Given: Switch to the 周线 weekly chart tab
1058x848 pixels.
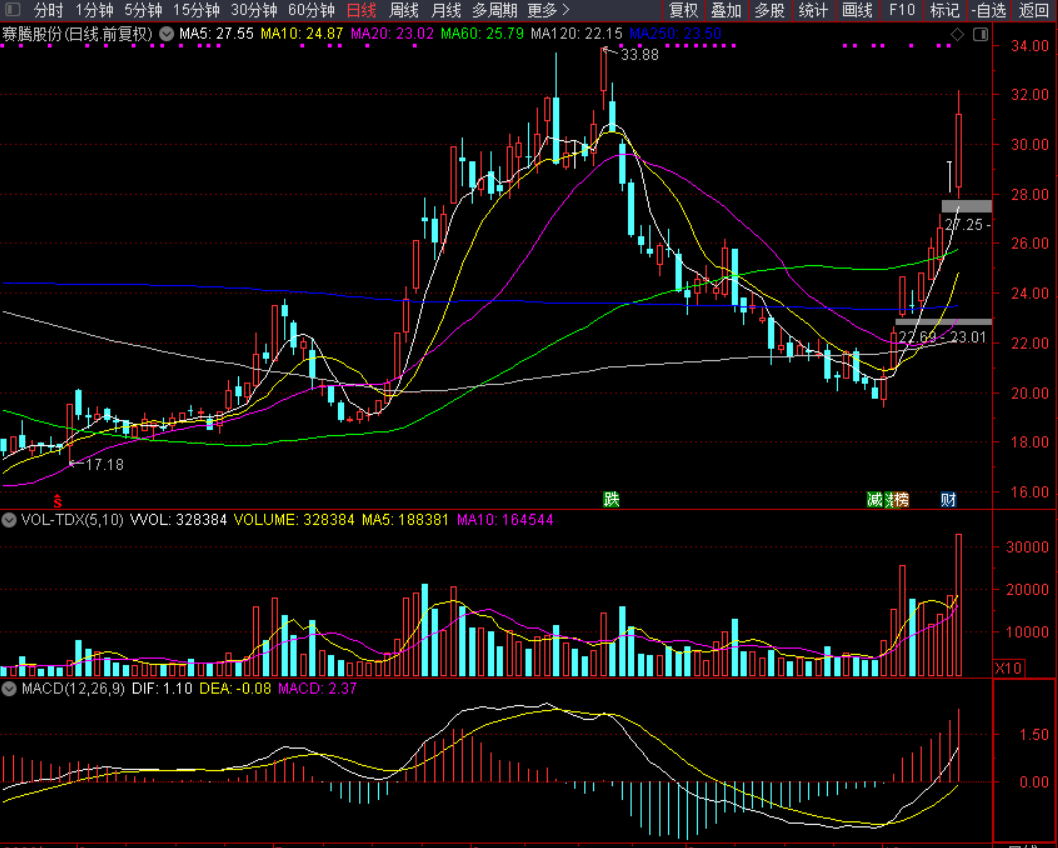Looking at the screenshot, I should [x=404, y=11].
